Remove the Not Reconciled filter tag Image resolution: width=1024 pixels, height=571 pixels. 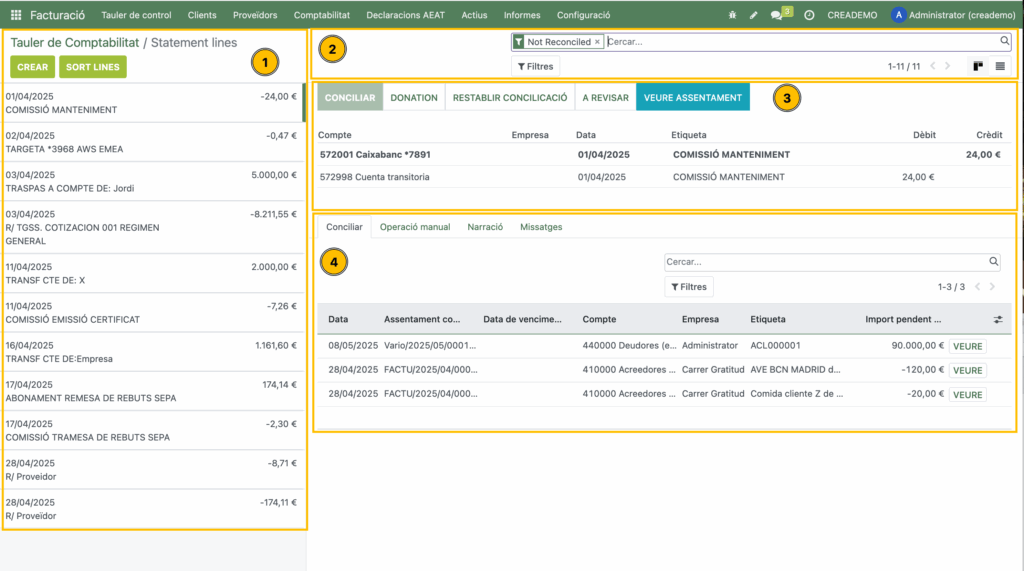click(598, 42)
